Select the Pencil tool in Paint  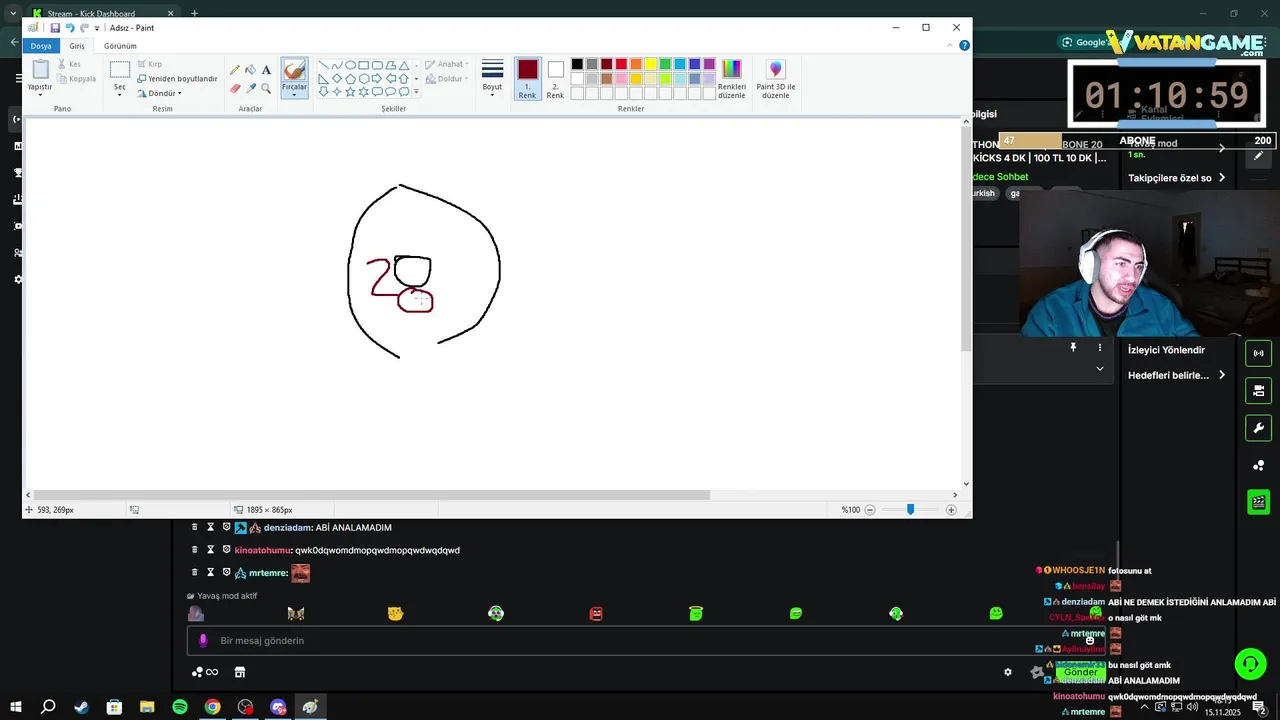pos(235,70)
